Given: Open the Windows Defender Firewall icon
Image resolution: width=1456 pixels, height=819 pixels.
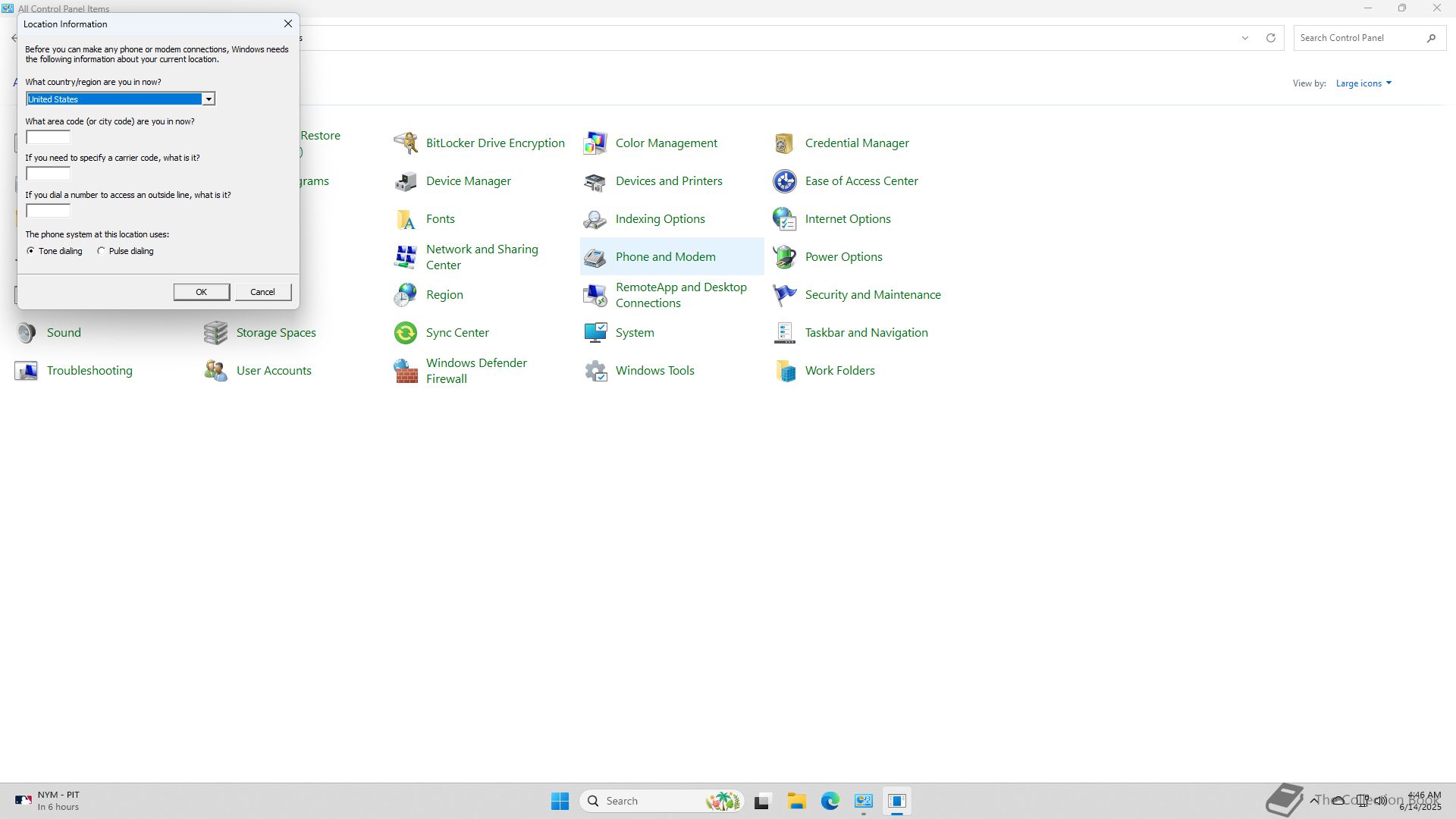Looking at the screenshot, I should pyautogui.click(x=406, y=371).
